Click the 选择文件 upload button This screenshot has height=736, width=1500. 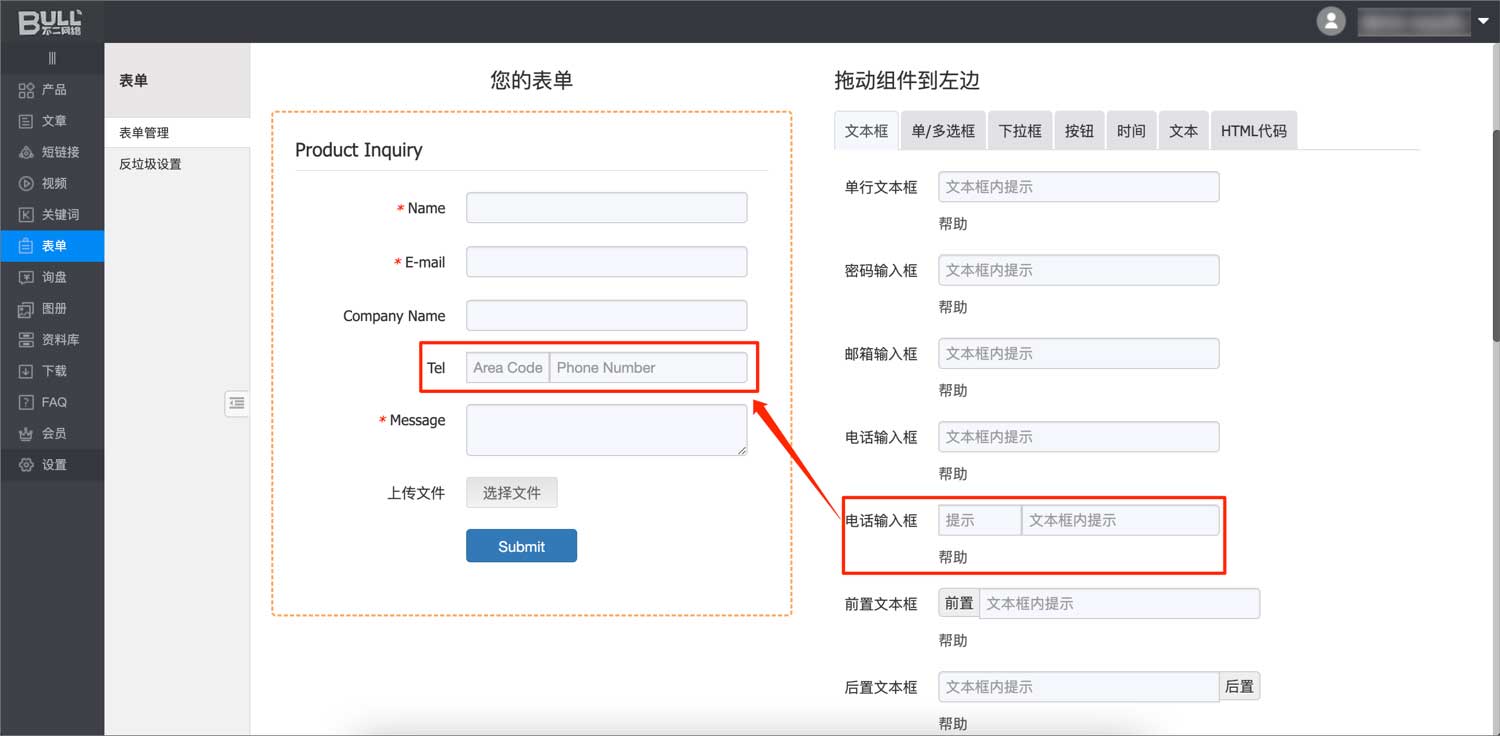(x=511, y=493)
